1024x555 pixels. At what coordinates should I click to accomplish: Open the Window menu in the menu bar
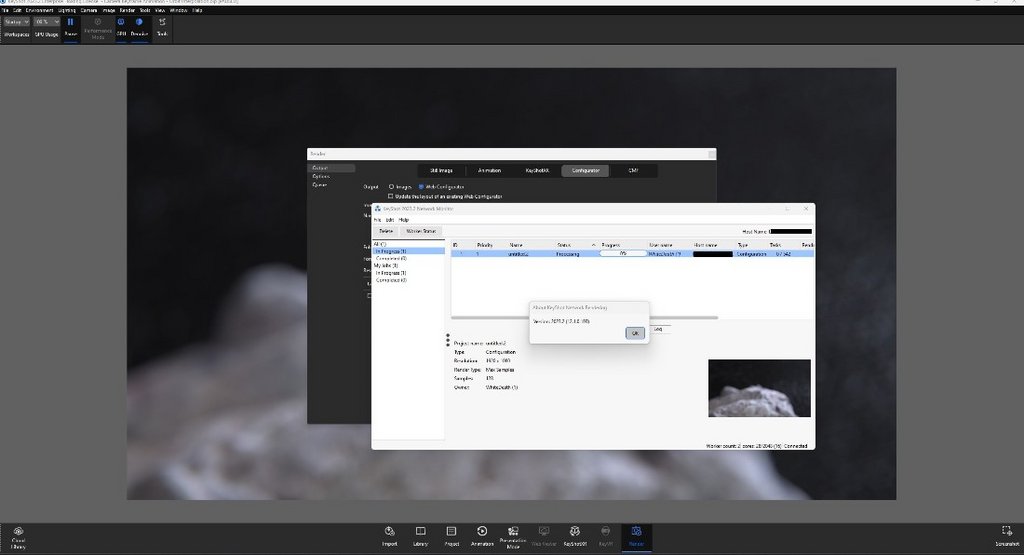click(178, 10)
